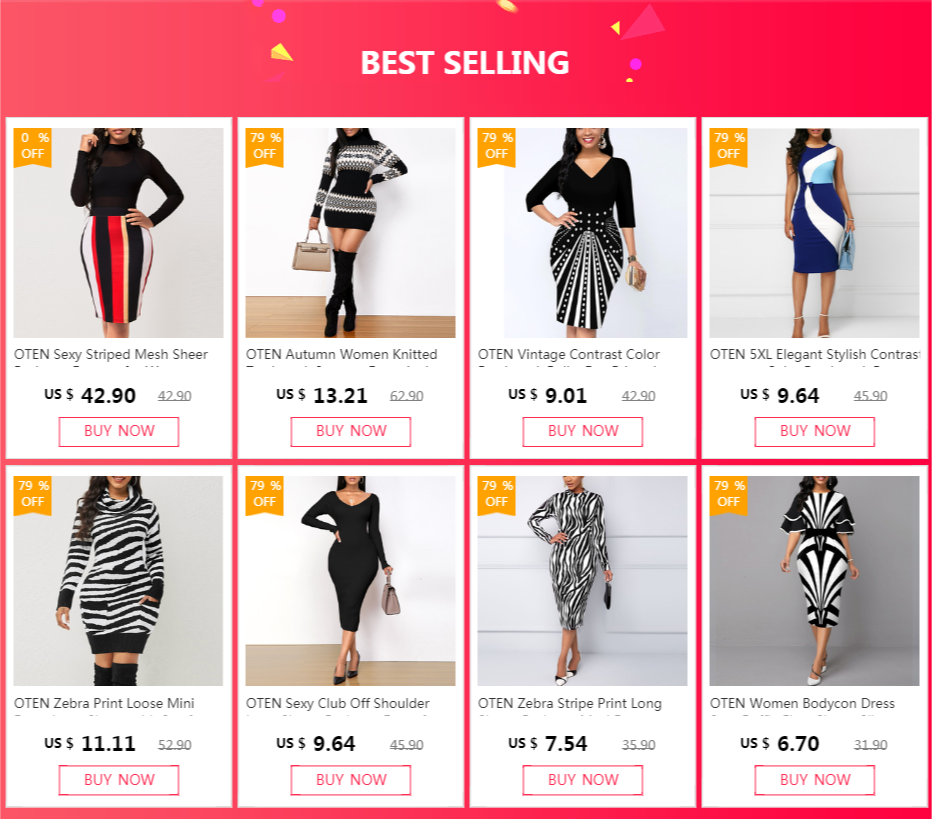Screen dimensions: 932x819
Task: Click BUY NOW for the Zebra Print Loose Mini
Action: 119,780
